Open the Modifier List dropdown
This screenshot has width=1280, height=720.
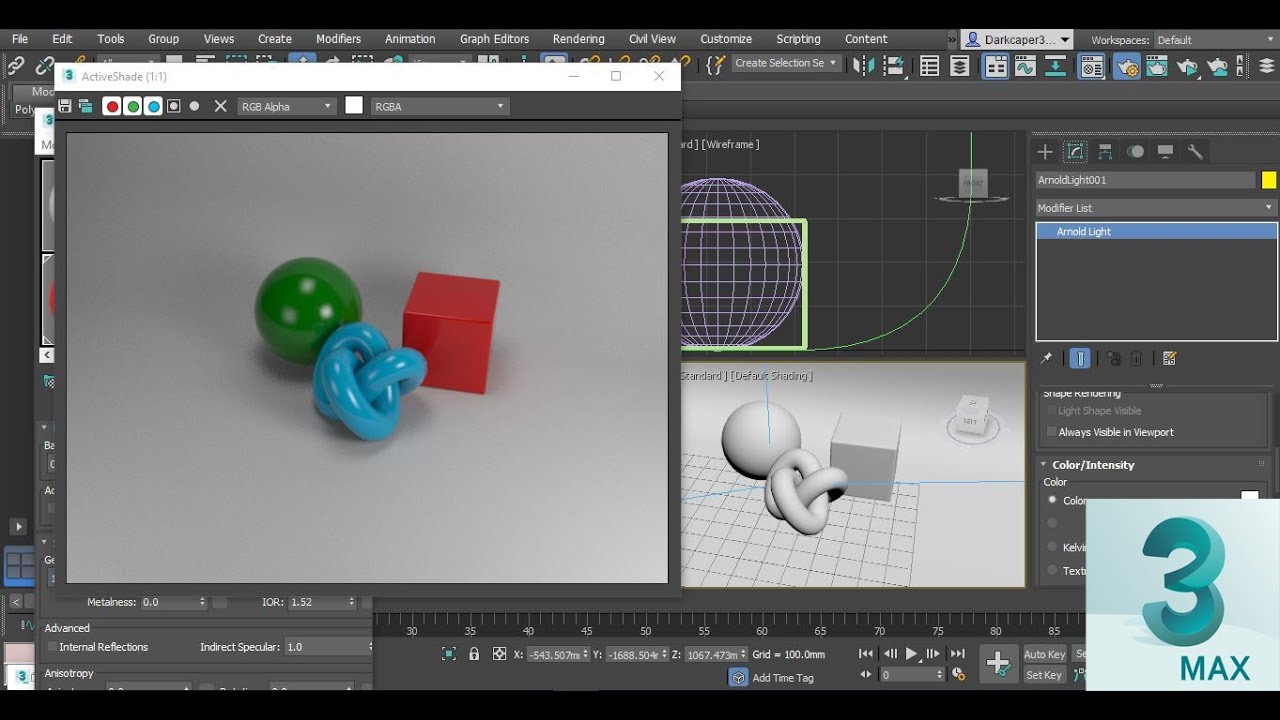[x=1156, y=208]
